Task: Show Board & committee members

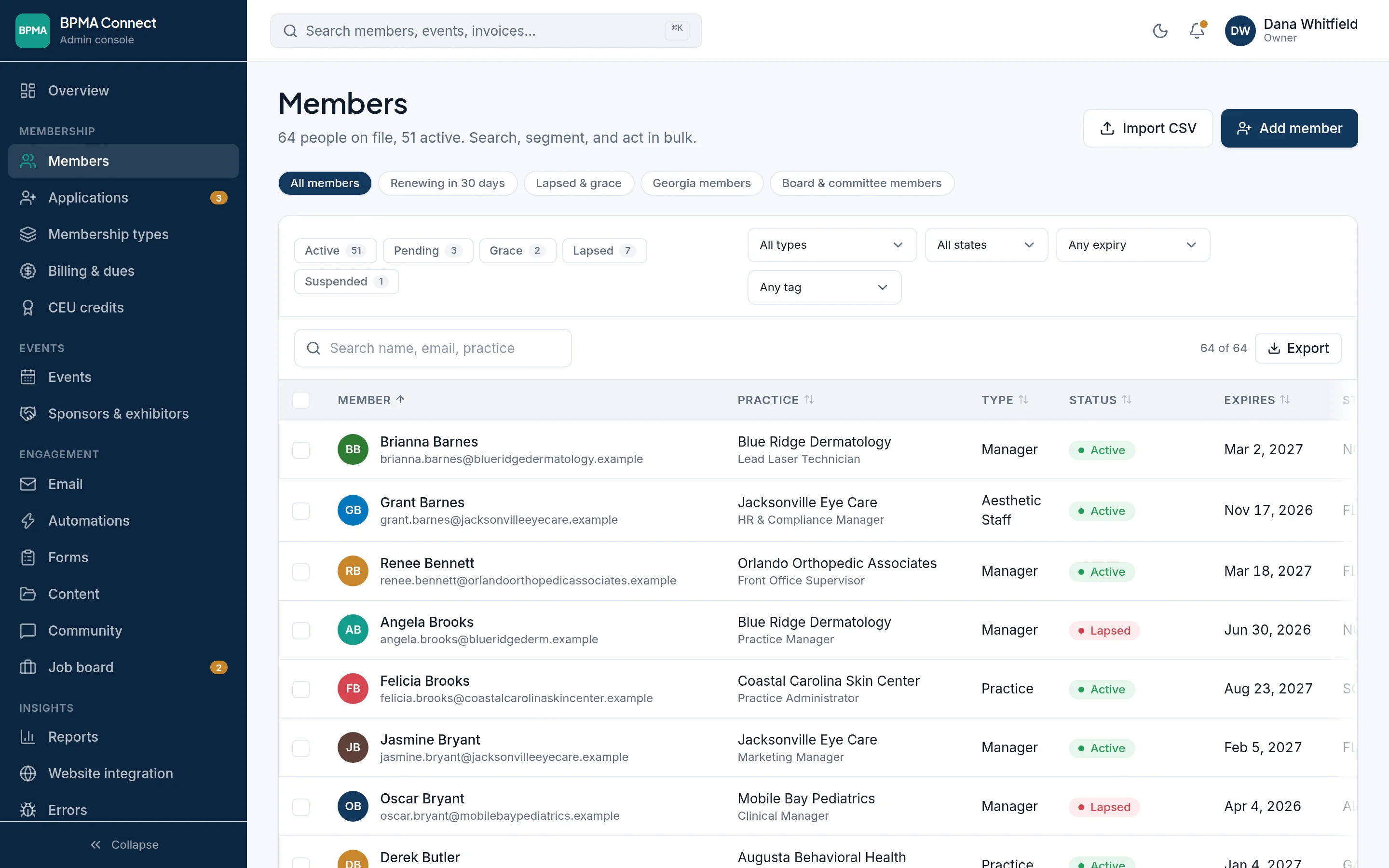Action: pos(861,183)
